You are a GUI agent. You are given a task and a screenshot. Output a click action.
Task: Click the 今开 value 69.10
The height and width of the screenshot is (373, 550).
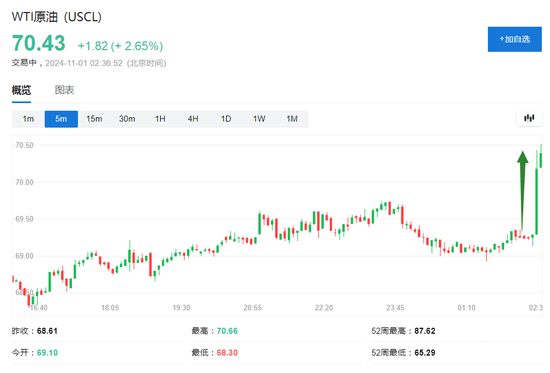point(47,353)
